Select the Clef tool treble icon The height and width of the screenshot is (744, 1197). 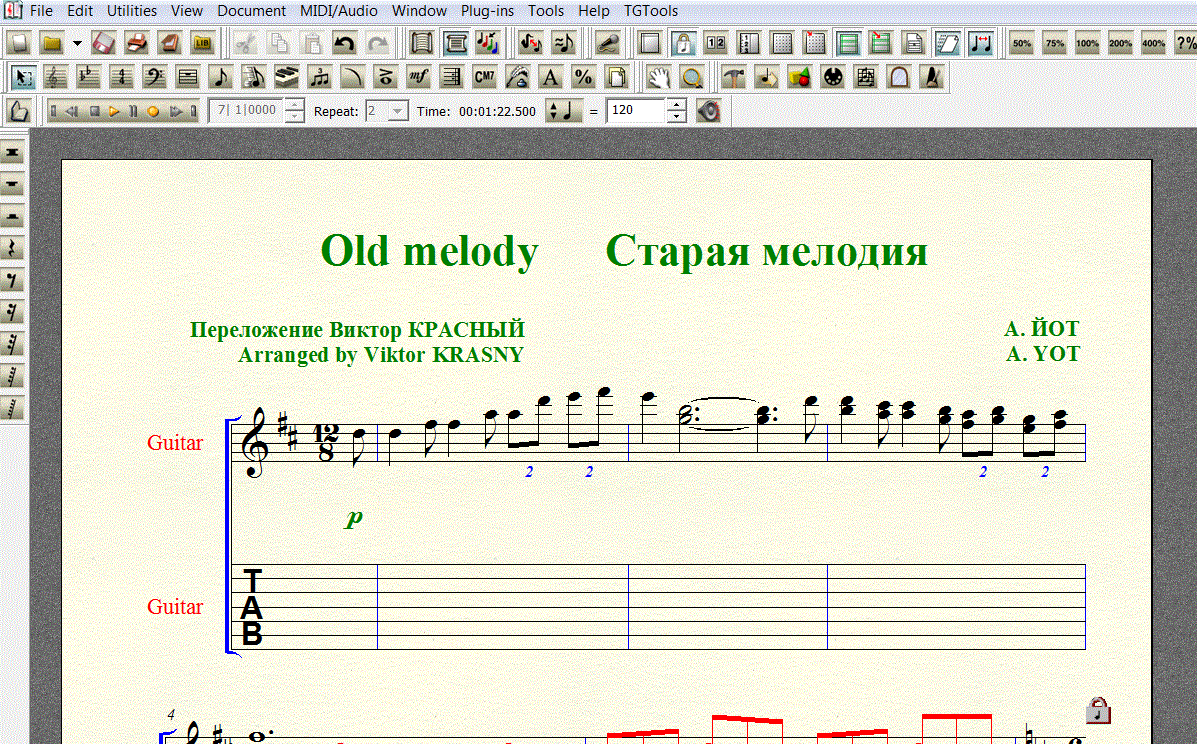[55, 77]
